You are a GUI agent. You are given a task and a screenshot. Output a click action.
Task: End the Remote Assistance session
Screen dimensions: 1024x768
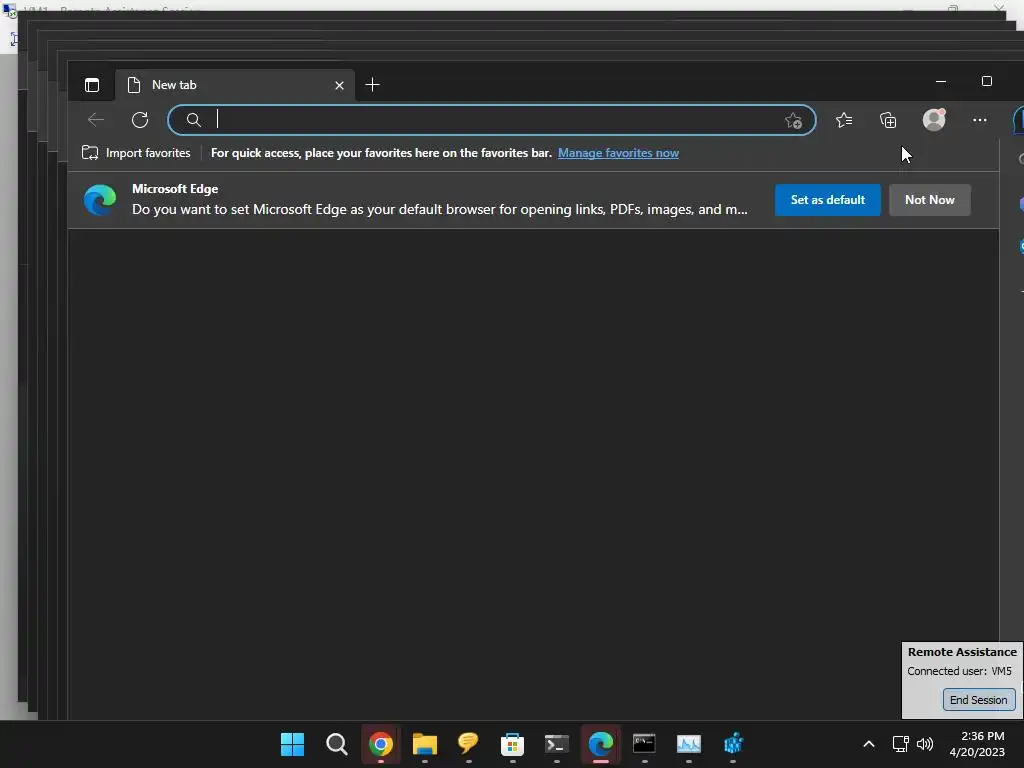[x=978, y=699]
